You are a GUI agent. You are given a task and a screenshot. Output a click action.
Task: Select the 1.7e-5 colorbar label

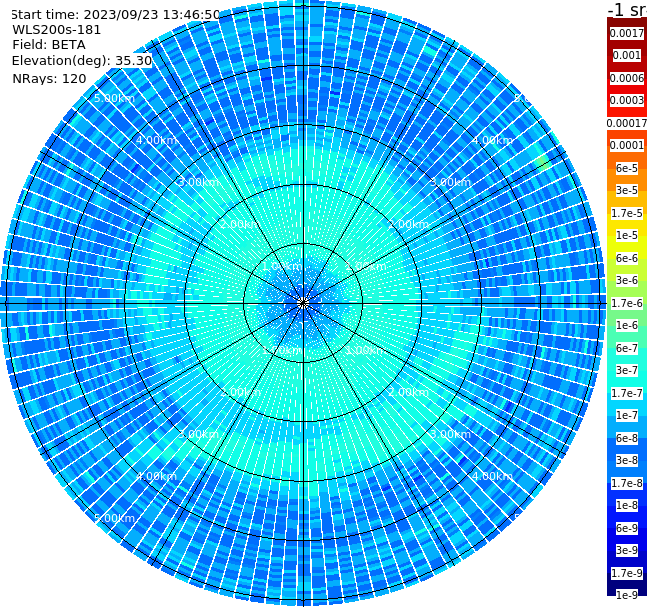tap(627, 213)
